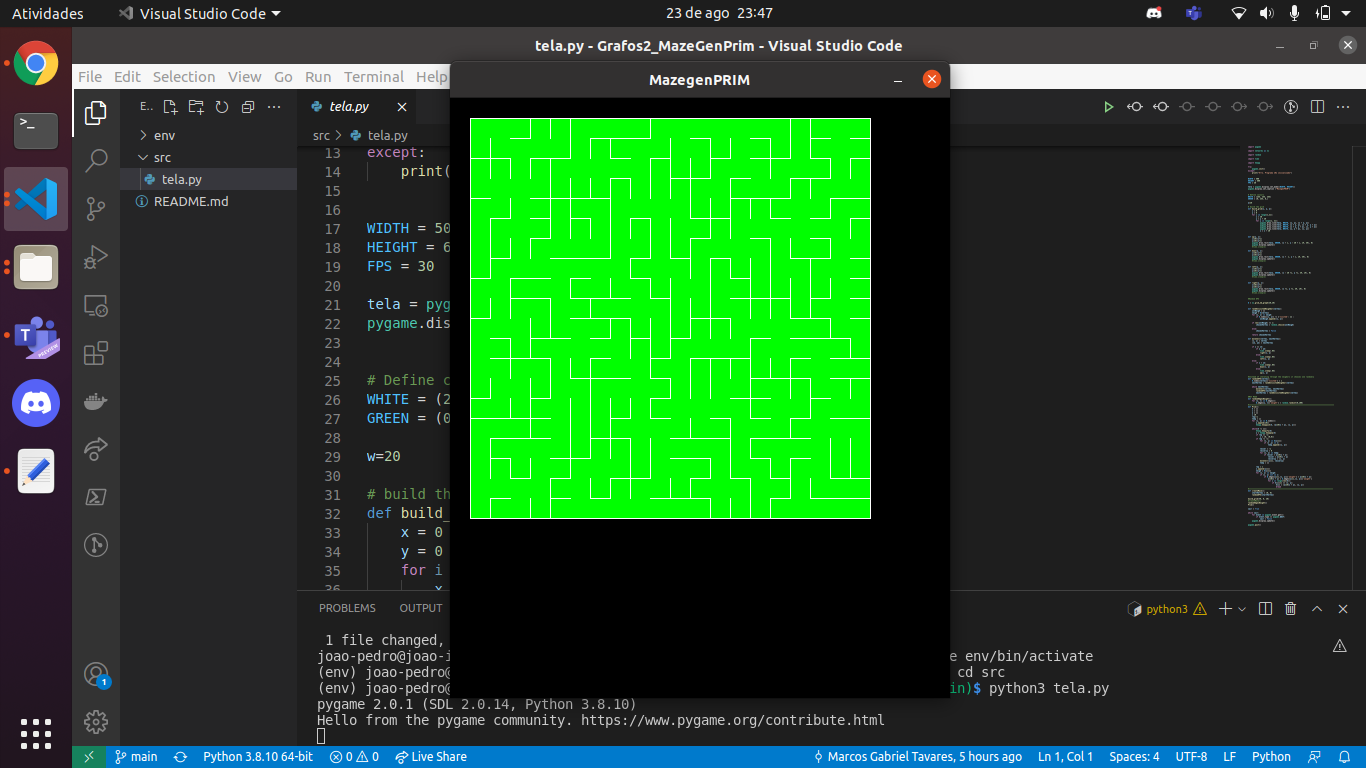Select Python 3.8.10 64-bit interpreter
The height and width of the screenshot is (768, 1366).
tap(258, 757)
